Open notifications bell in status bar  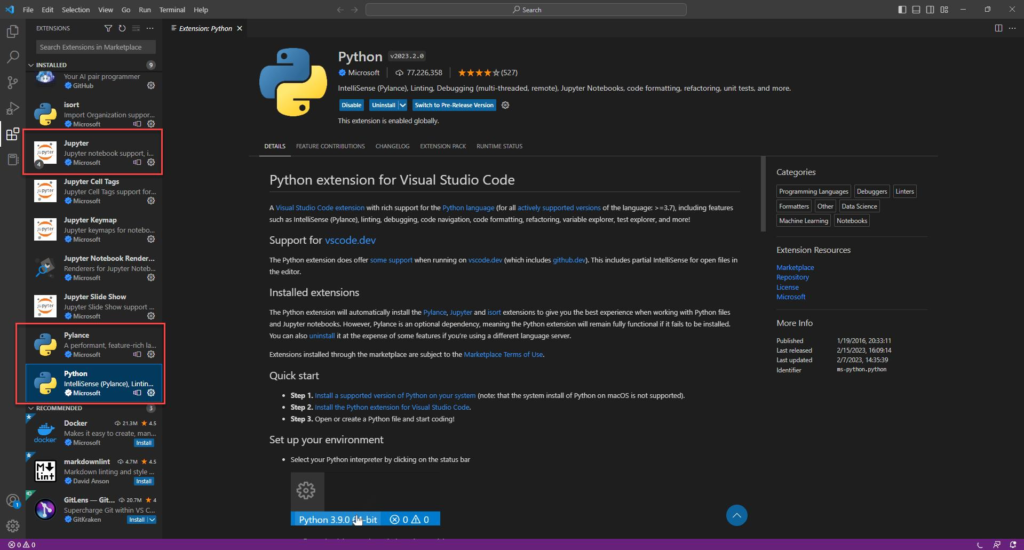click(1013, 545)
